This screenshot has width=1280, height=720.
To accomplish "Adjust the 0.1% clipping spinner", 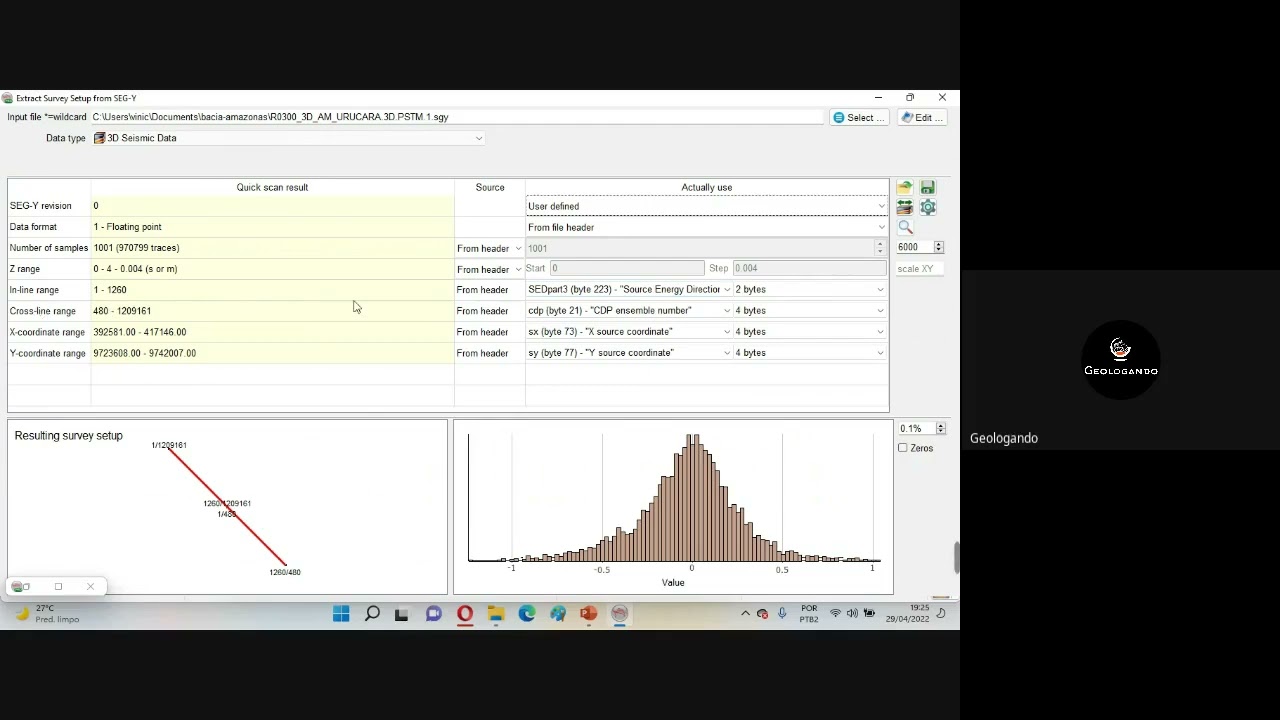I will [921, 428].
